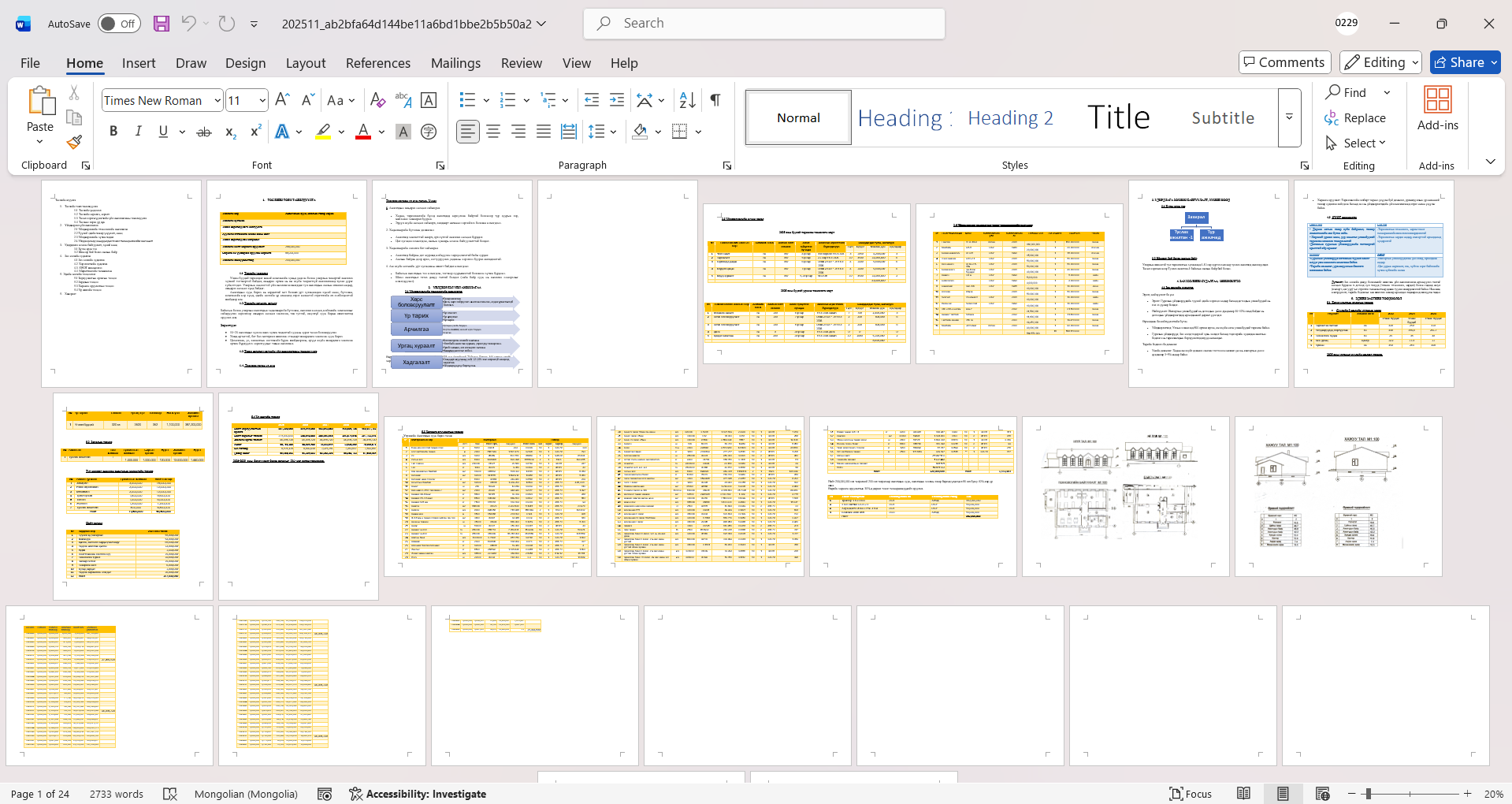Toggle the AutoSave switch
Screen dimensions: 1512x804
click(x=119, y=24)
